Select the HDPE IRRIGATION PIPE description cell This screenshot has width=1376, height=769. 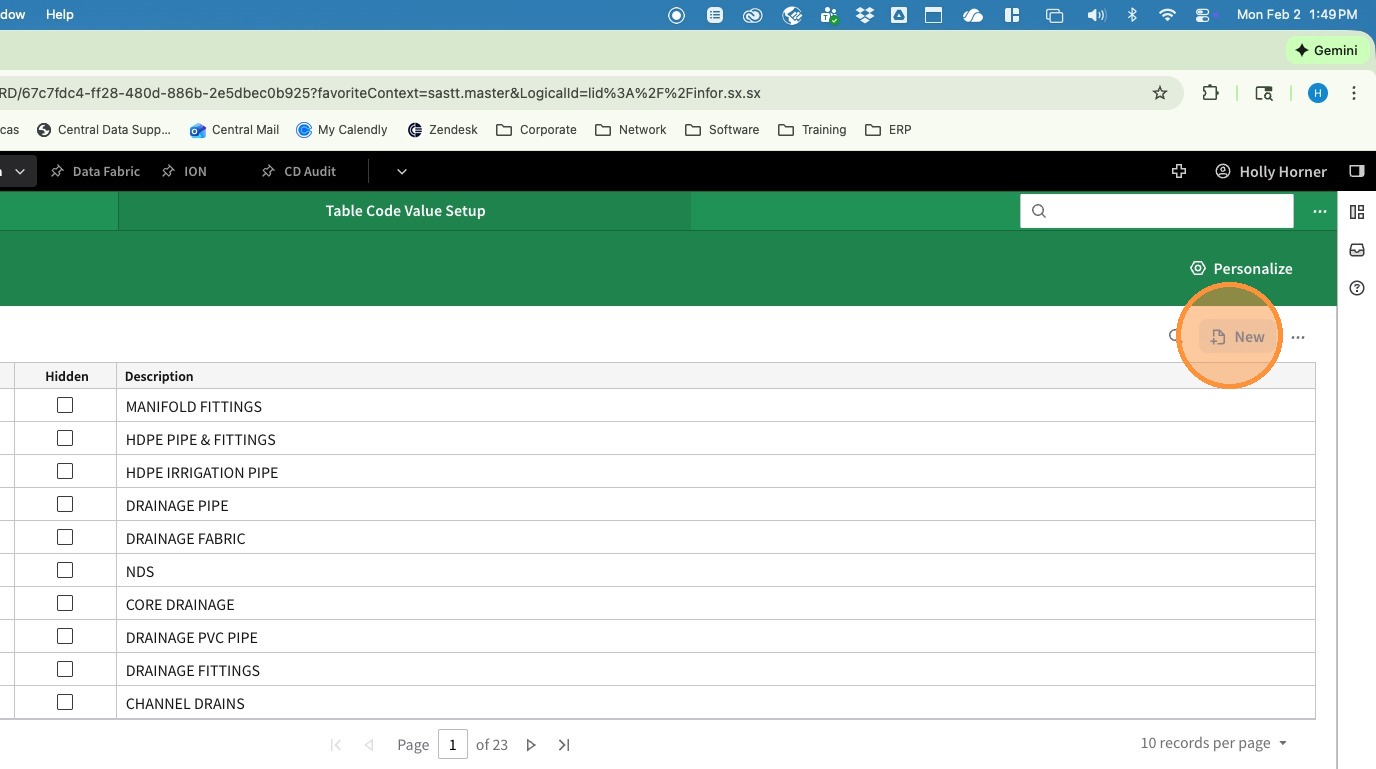coord(715,472)
